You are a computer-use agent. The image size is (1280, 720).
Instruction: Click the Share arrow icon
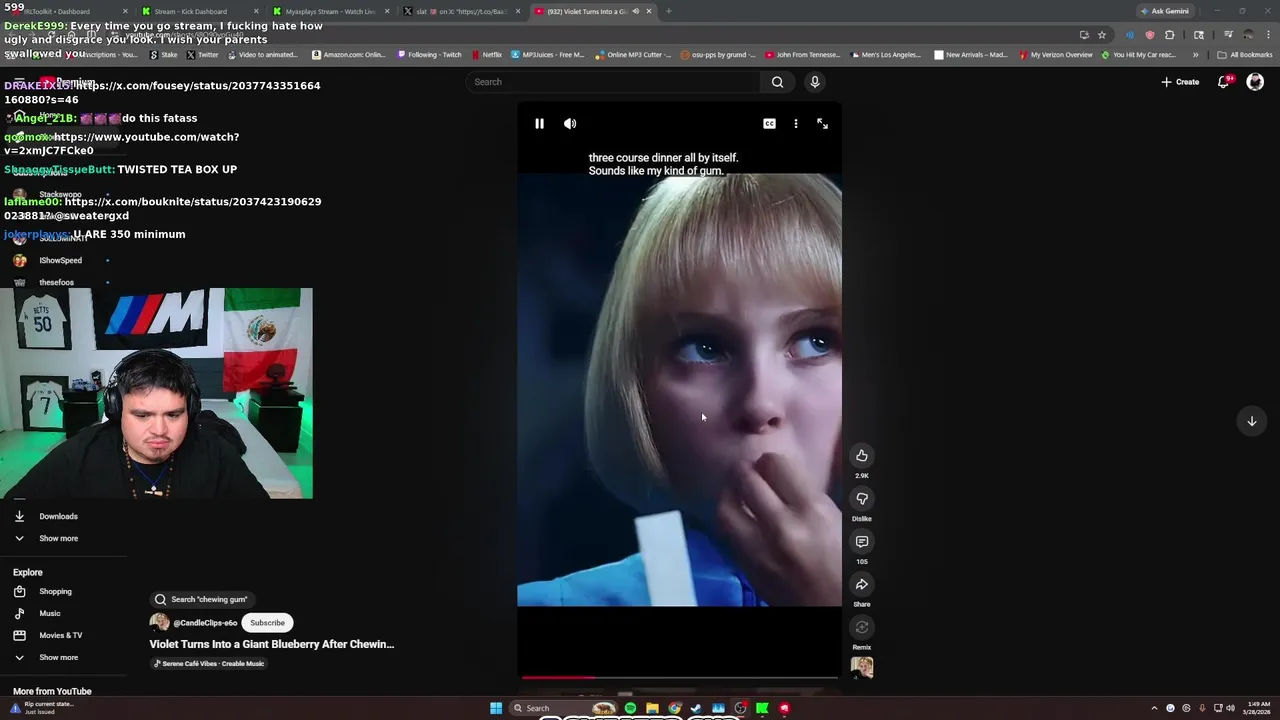862,585
